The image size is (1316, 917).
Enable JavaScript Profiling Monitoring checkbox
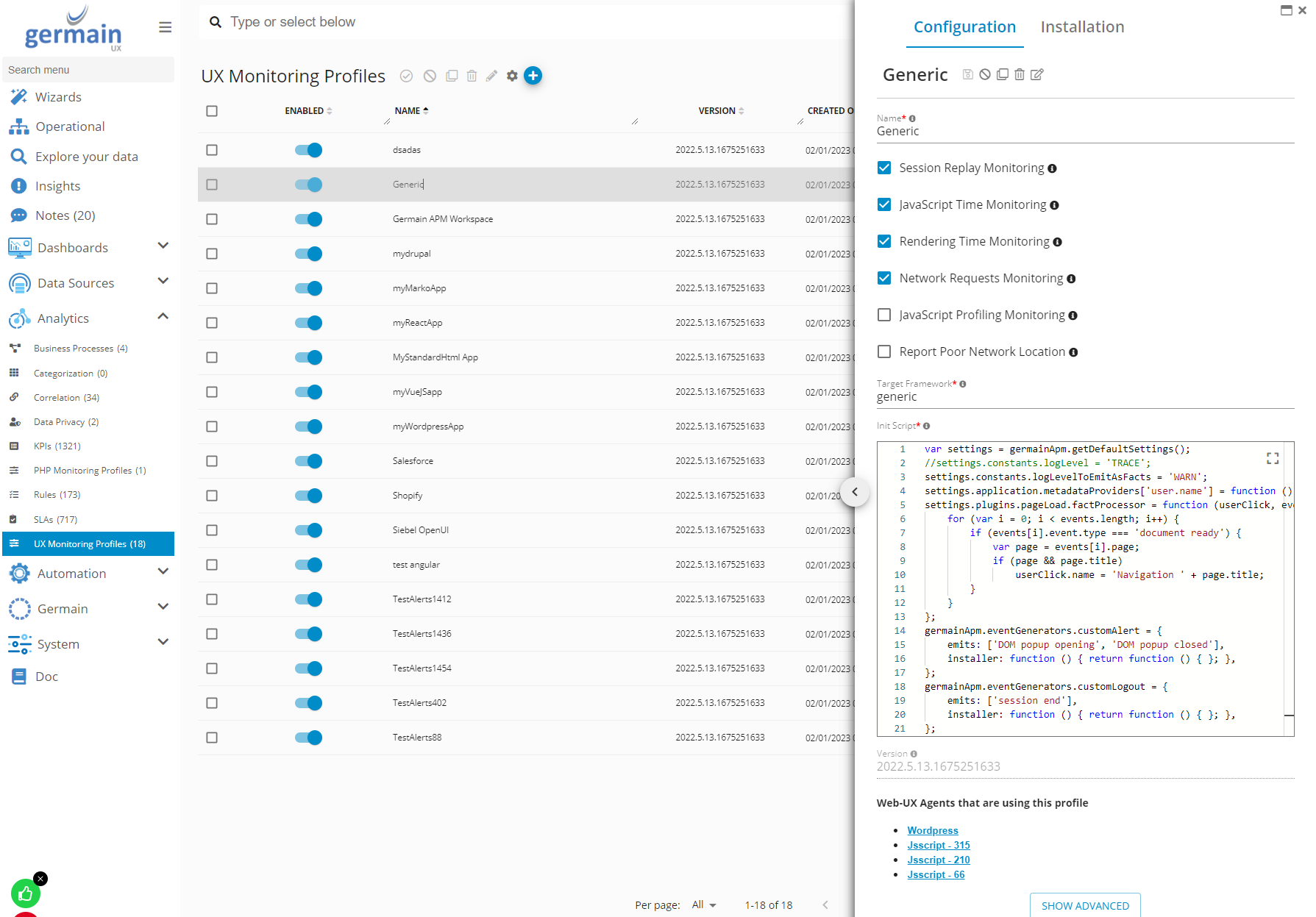884,315
